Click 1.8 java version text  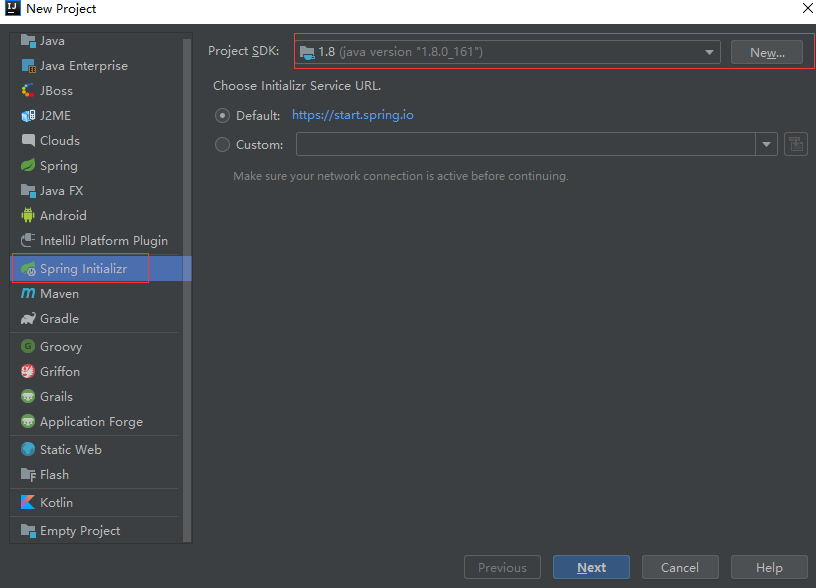coord(400,52)
